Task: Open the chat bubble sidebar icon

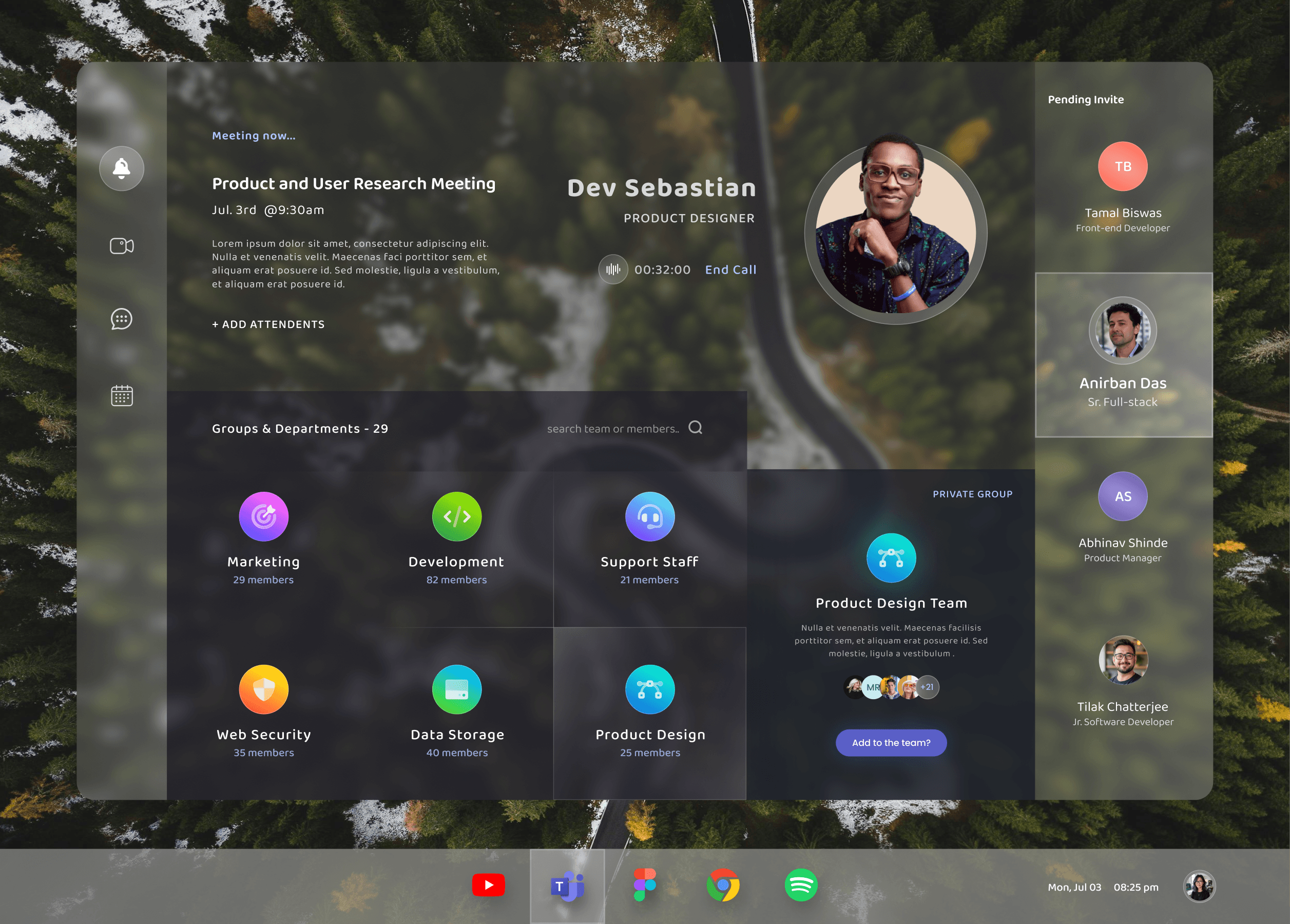Action: (x=122, y=319)
